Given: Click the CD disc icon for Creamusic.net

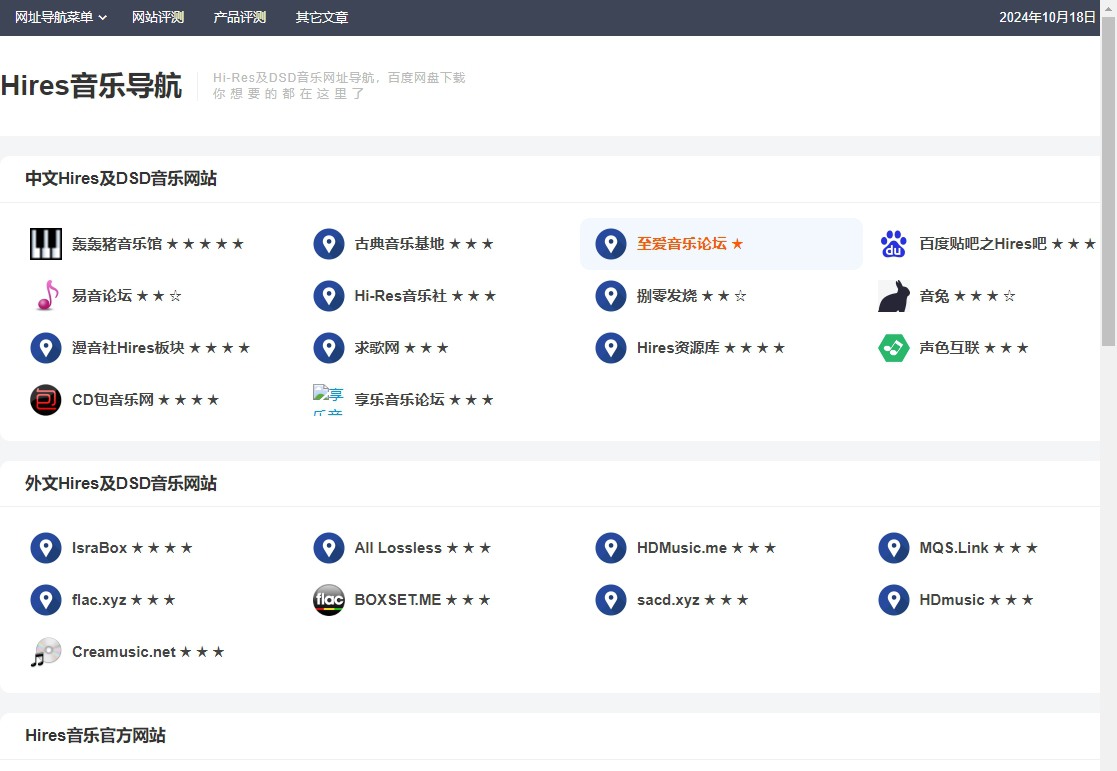Looking at the screenshot, I should click(x=46, y=652).
